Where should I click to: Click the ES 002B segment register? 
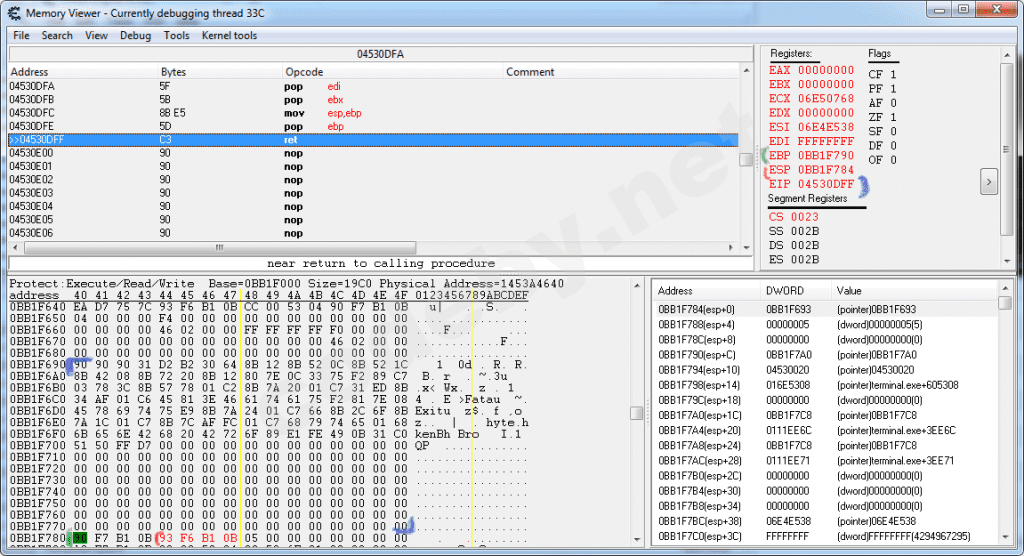point(793,259)
